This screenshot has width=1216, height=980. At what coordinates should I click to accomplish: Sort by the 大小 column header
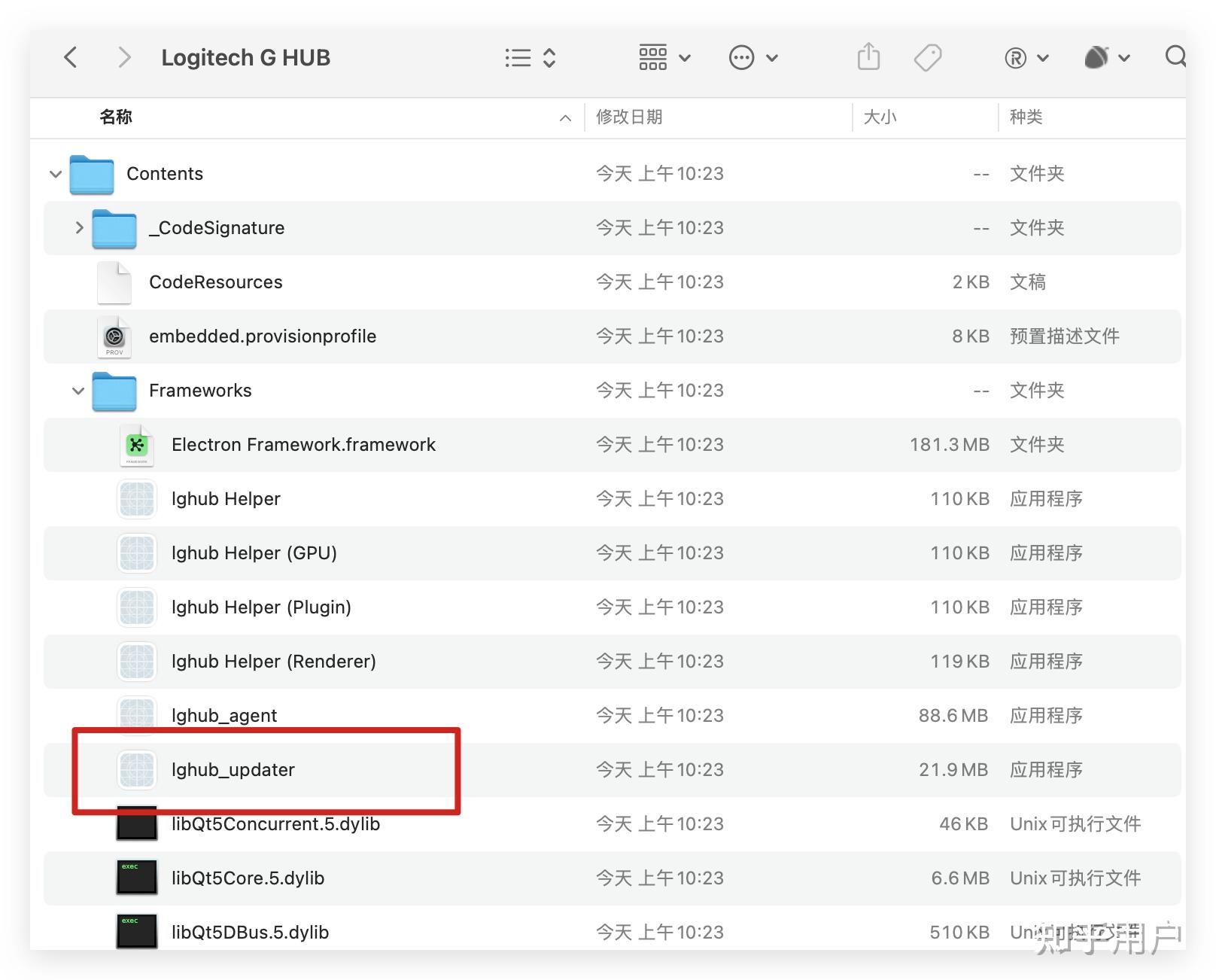click(x=880, y=117)
